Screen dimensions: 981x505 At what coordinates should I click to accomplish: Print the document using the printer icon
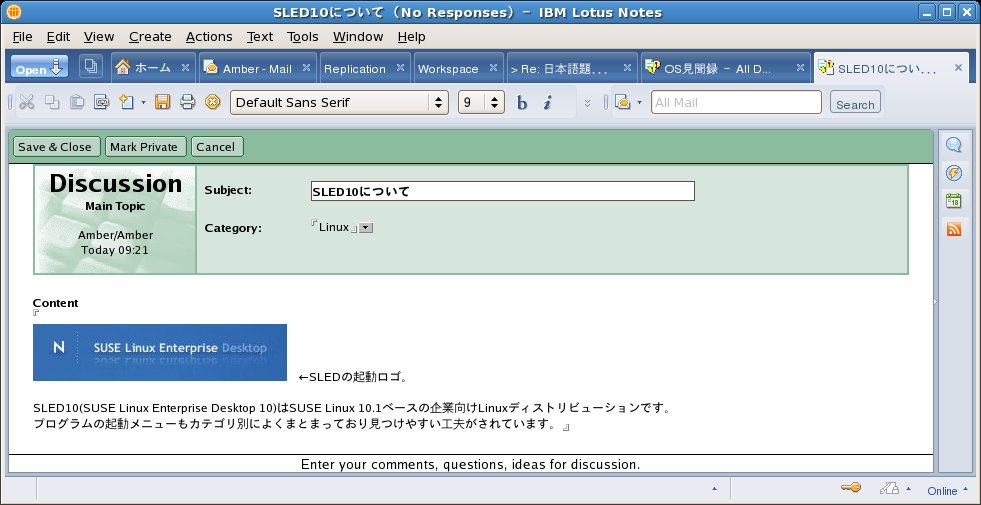(188, 102)
